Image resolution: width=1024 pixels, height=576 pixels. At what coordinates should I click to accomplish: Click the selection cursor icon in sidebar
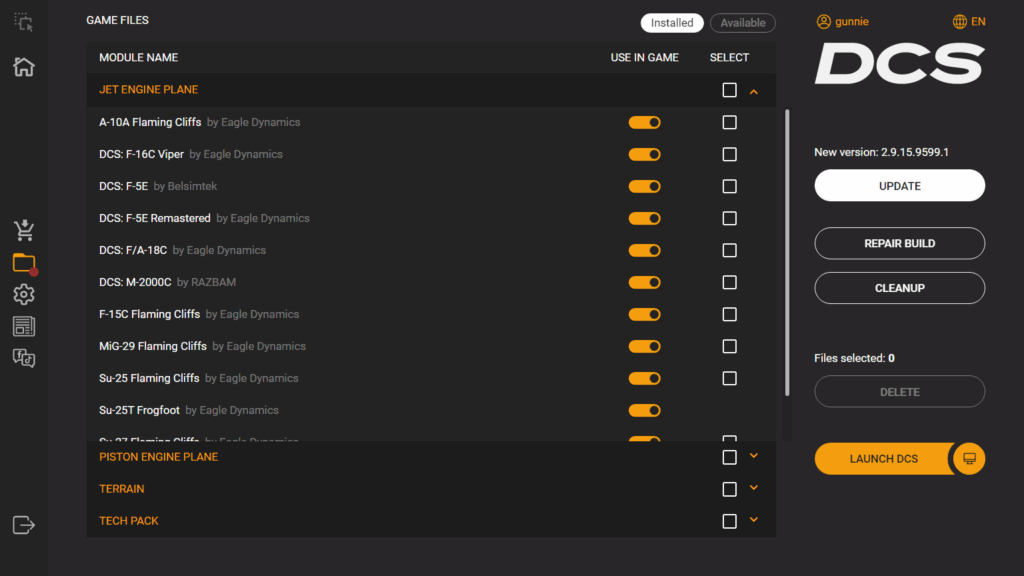[x=24, y=22]
